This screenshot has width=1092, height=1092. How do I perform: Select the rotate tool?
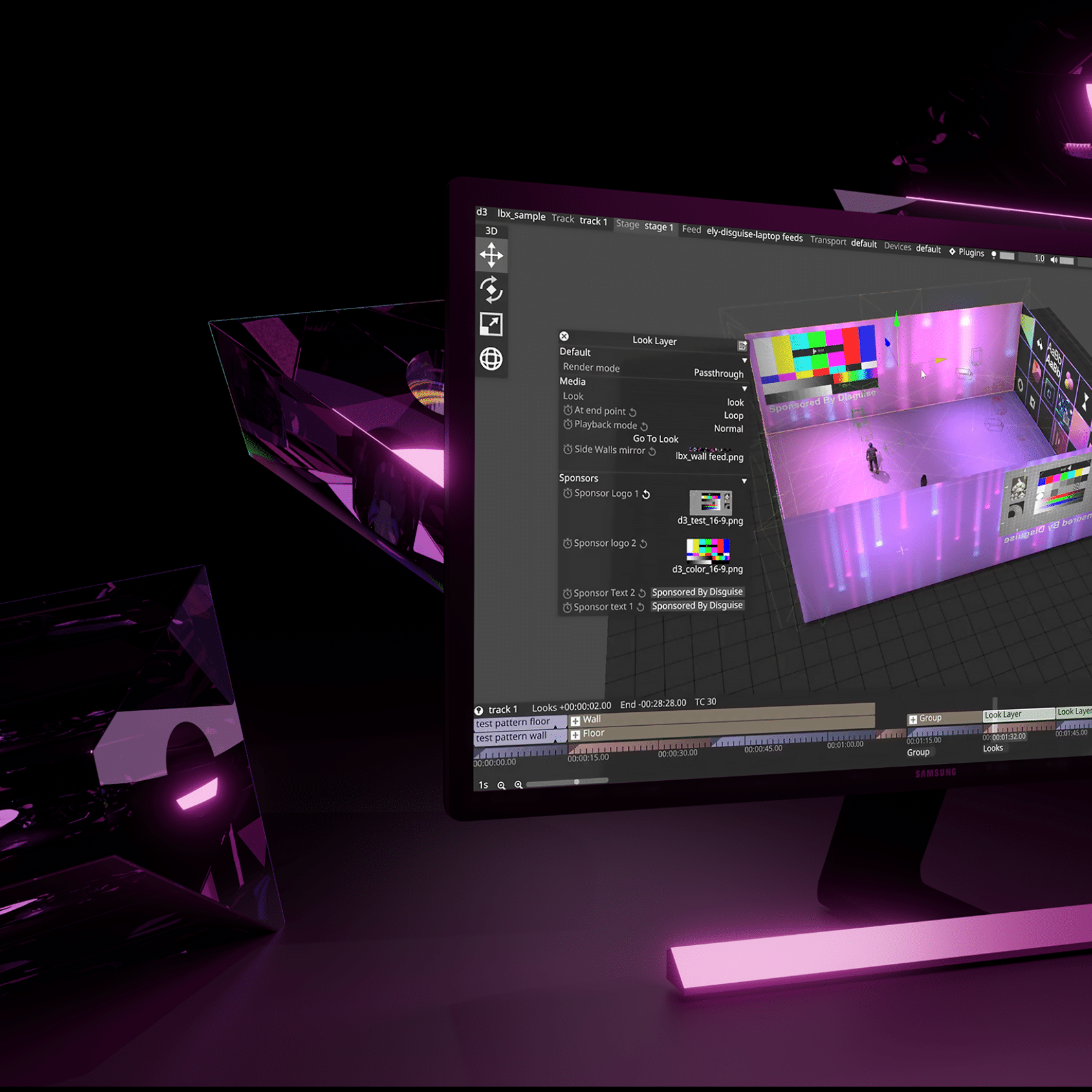click(x=492, y=289)
